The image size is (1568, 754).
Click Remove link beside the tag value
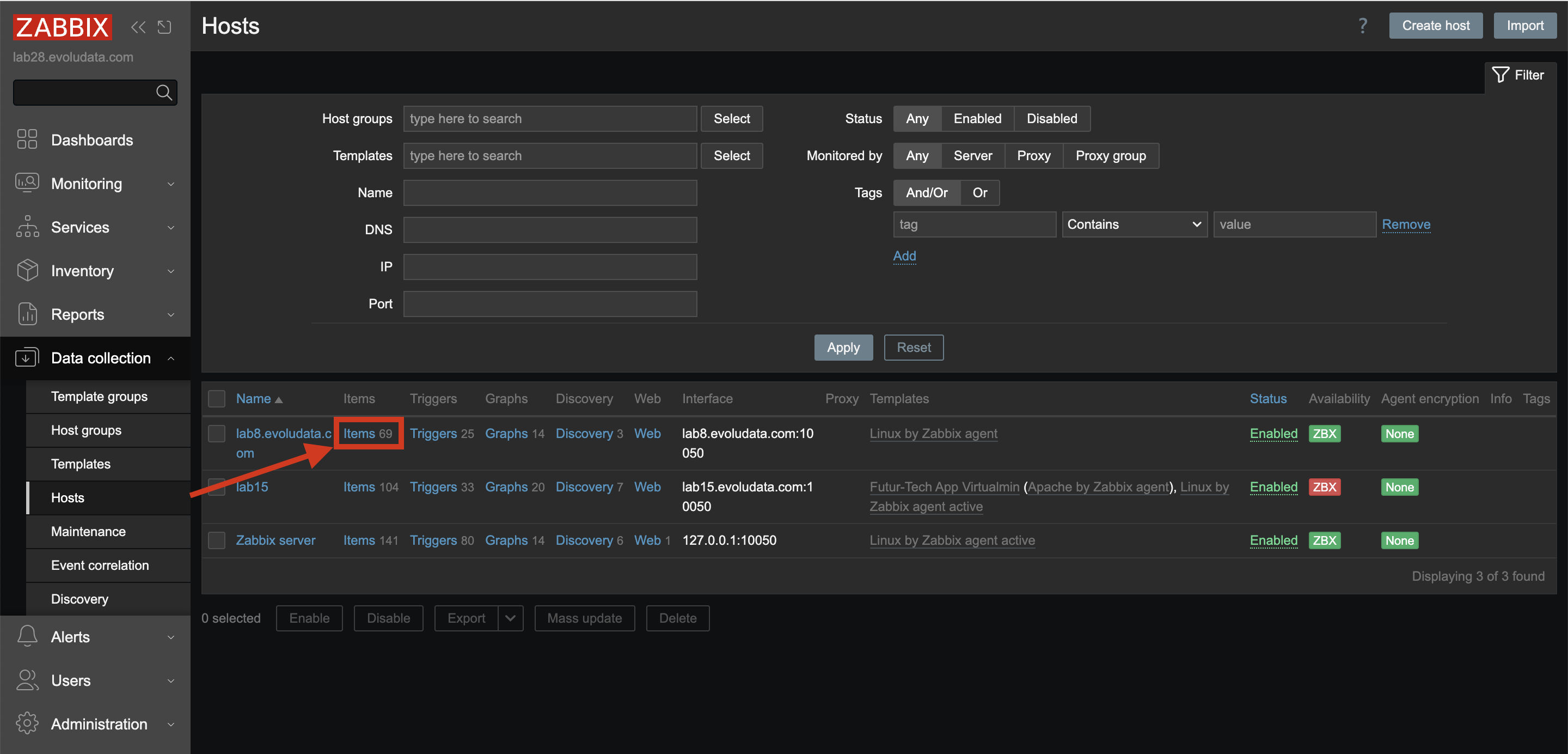pos(1406,224)
